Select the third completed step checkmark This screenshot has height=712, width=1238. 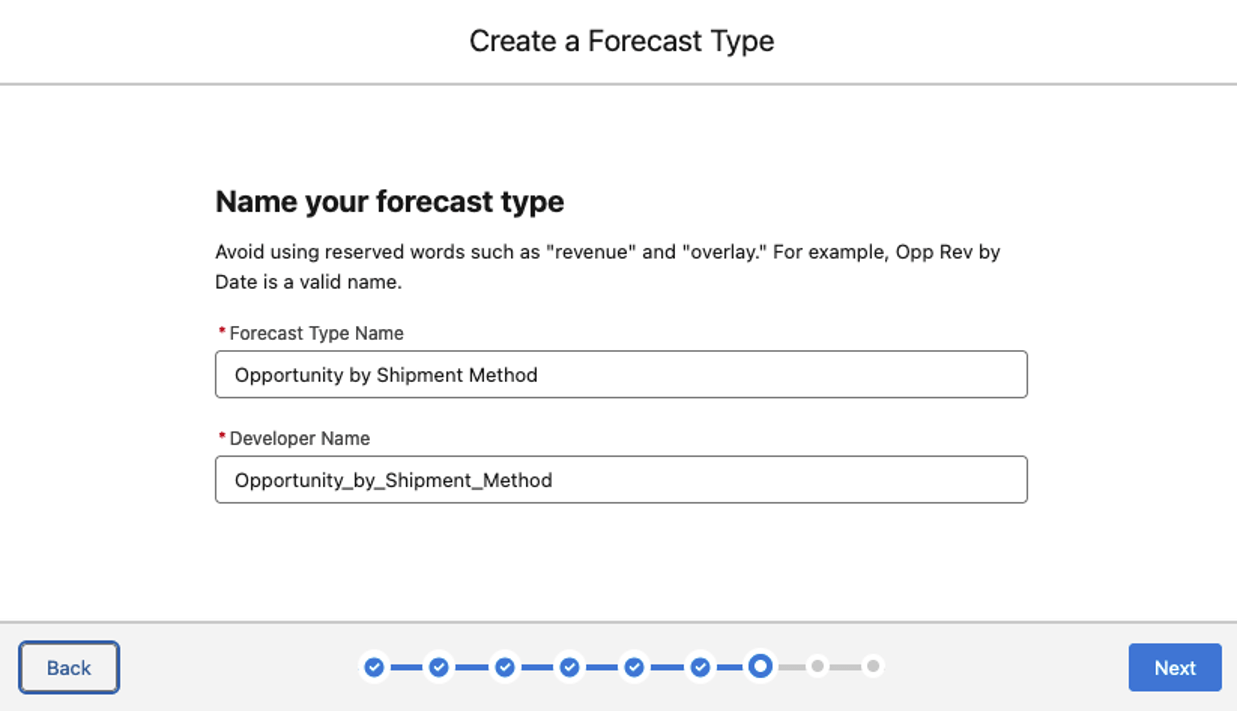click(x=505, y=667)
